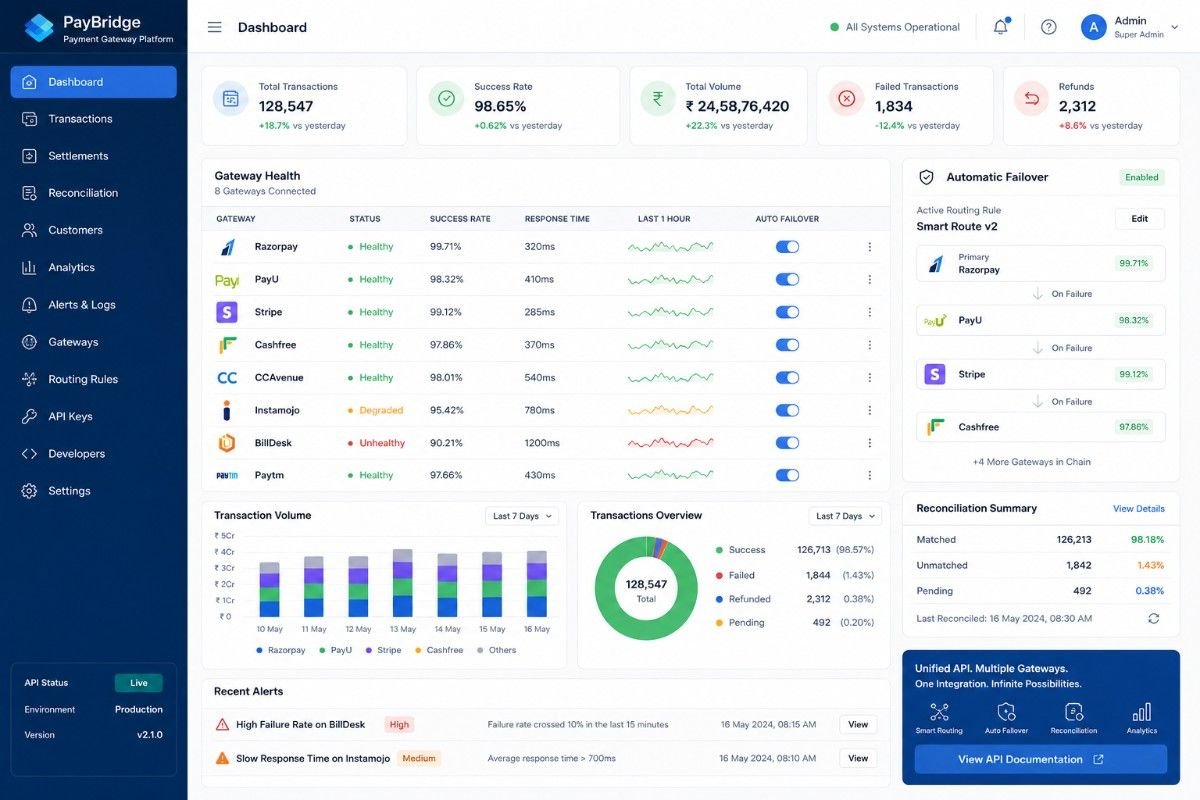Open Routing Rules in sidebar
Screen dimensions: 1200x800
93,379
